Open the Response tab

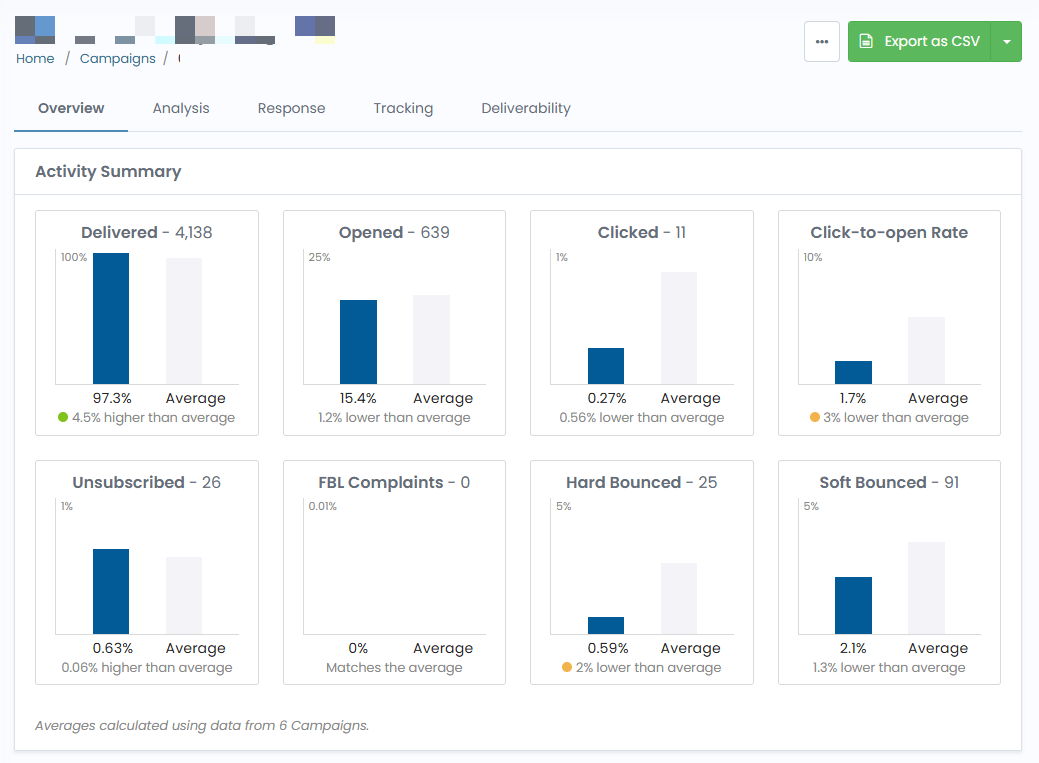pyautogui.click(x=292, y=108)
